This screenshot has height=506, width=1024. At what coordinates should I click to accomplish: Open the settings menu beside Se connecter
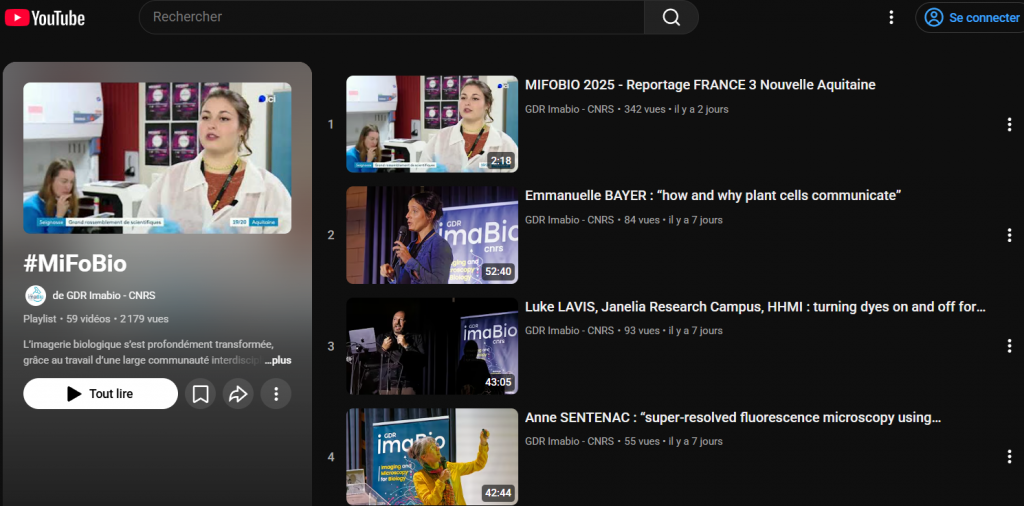891,18
